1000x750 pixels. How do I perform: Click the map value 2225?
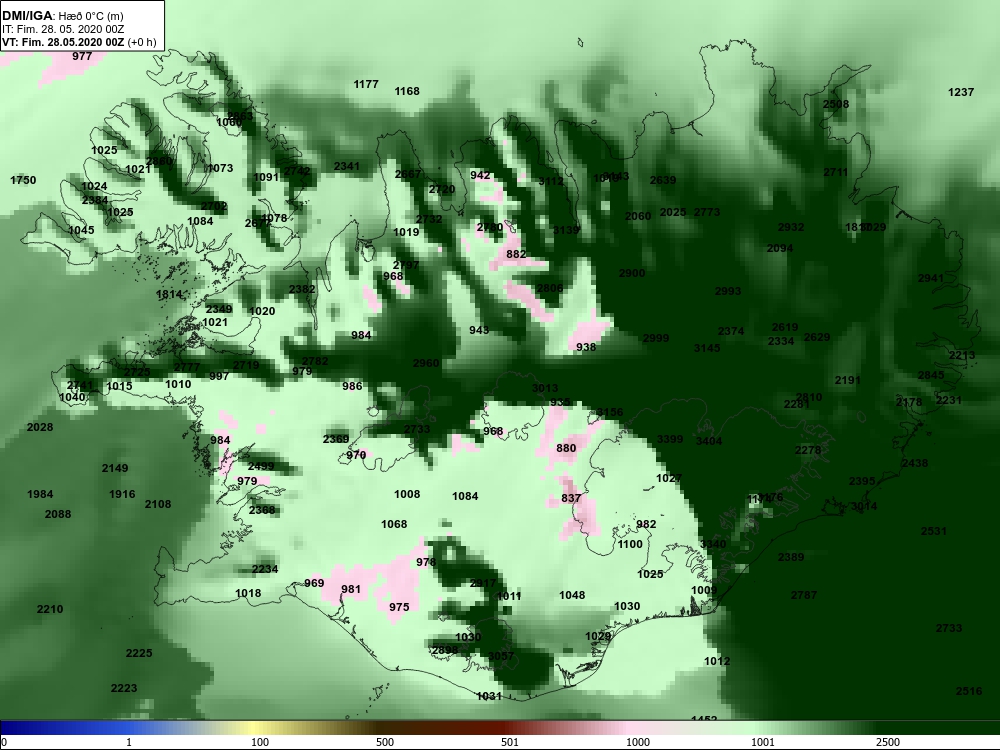(139, 653)
